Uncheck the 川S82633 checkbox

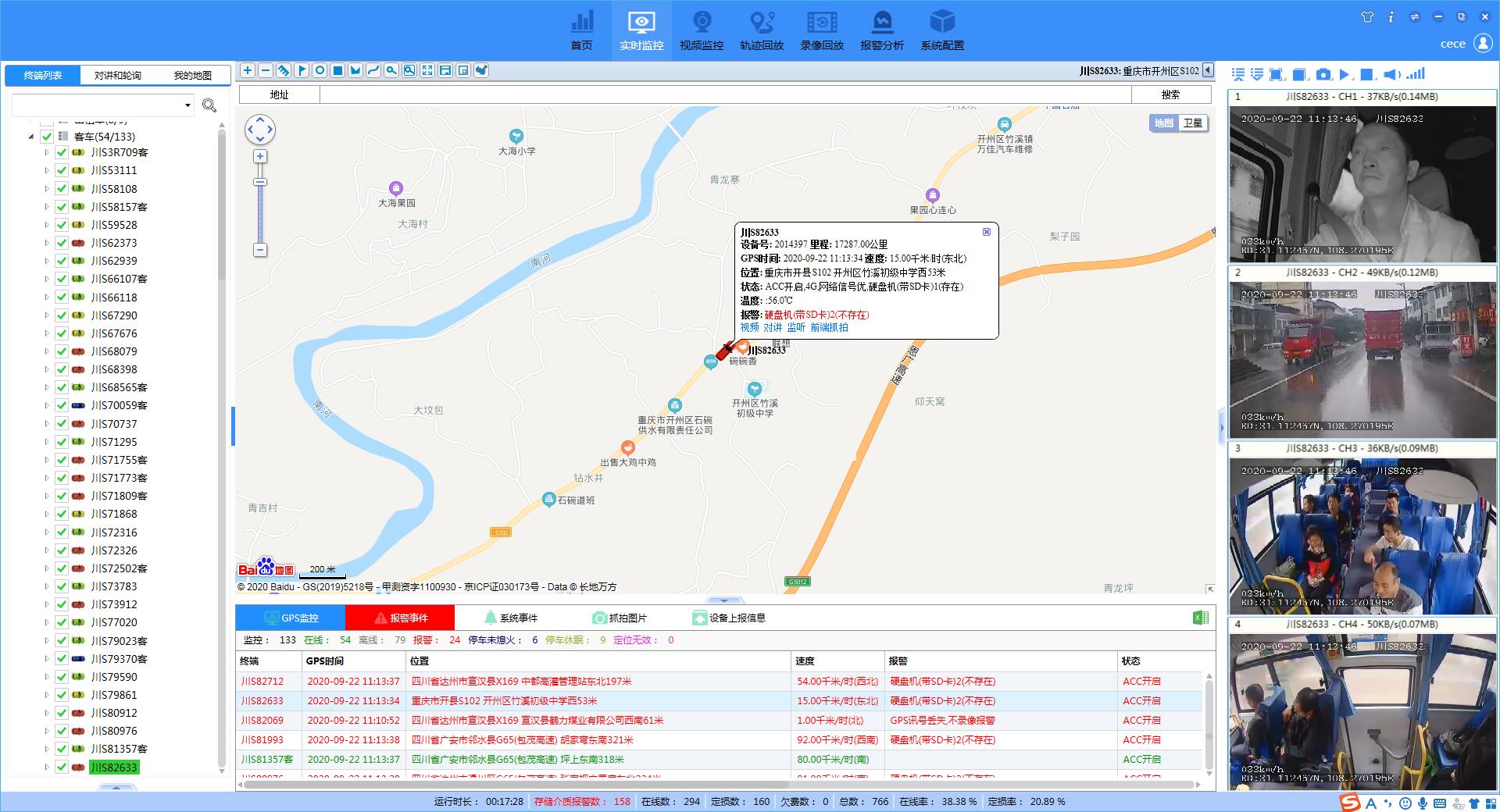pyautogui.click(x=62, y=767)
